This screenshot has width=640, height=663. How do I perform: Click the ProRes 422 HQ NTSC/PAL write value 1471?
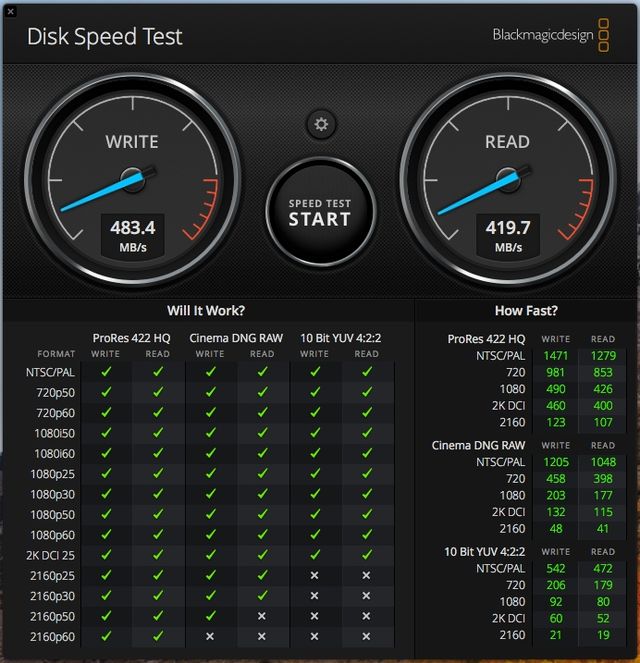(x=554, y=356)
